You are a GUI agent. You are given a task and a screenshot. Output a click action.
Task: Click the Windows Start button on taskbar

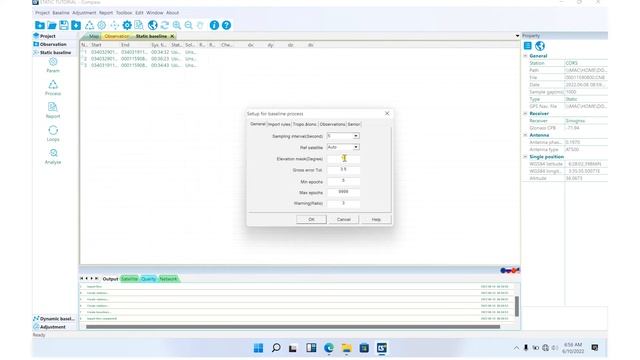(x=258, y=348)
